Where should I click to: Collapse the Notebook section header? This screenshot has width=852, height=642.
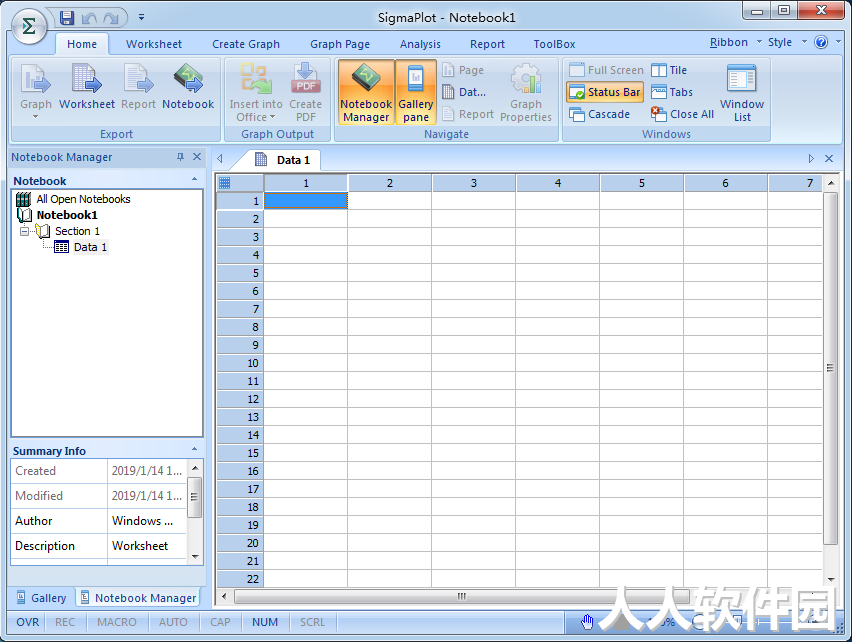tap(195, 179)
